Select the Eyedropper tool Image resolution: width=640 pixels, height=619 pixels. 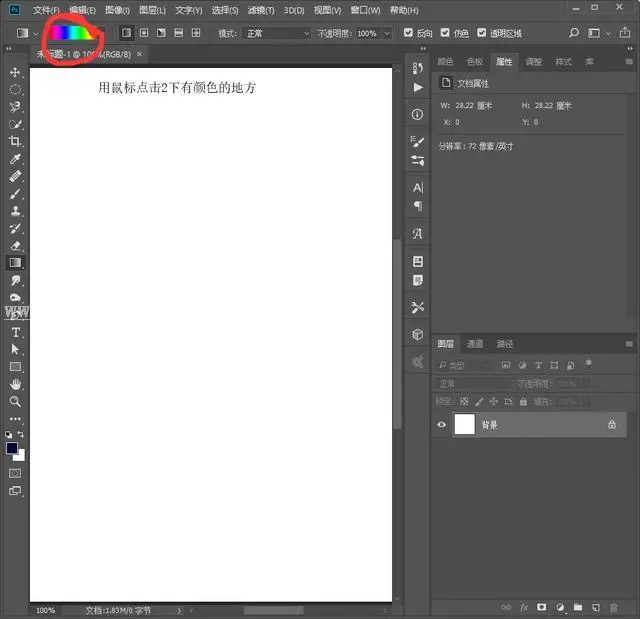click(15, 159)
